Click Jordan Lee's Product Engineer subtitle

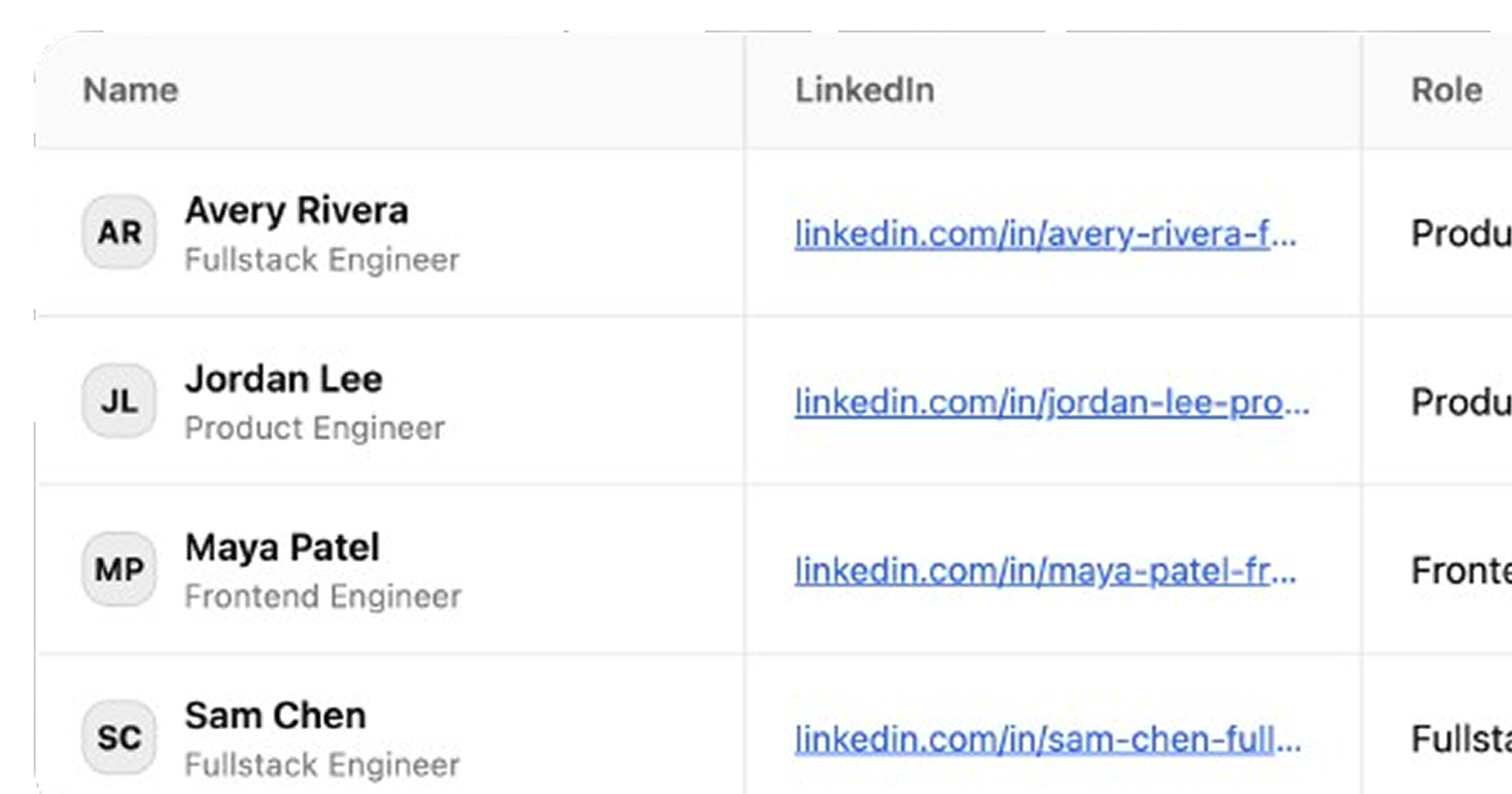[x=314, y=428]
